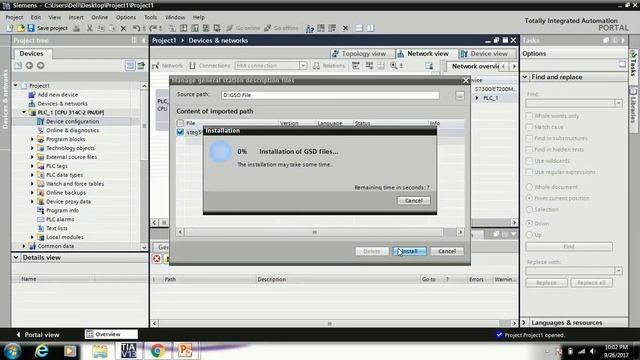Open the Project menu
640x360 pixels.
(14, 17)
